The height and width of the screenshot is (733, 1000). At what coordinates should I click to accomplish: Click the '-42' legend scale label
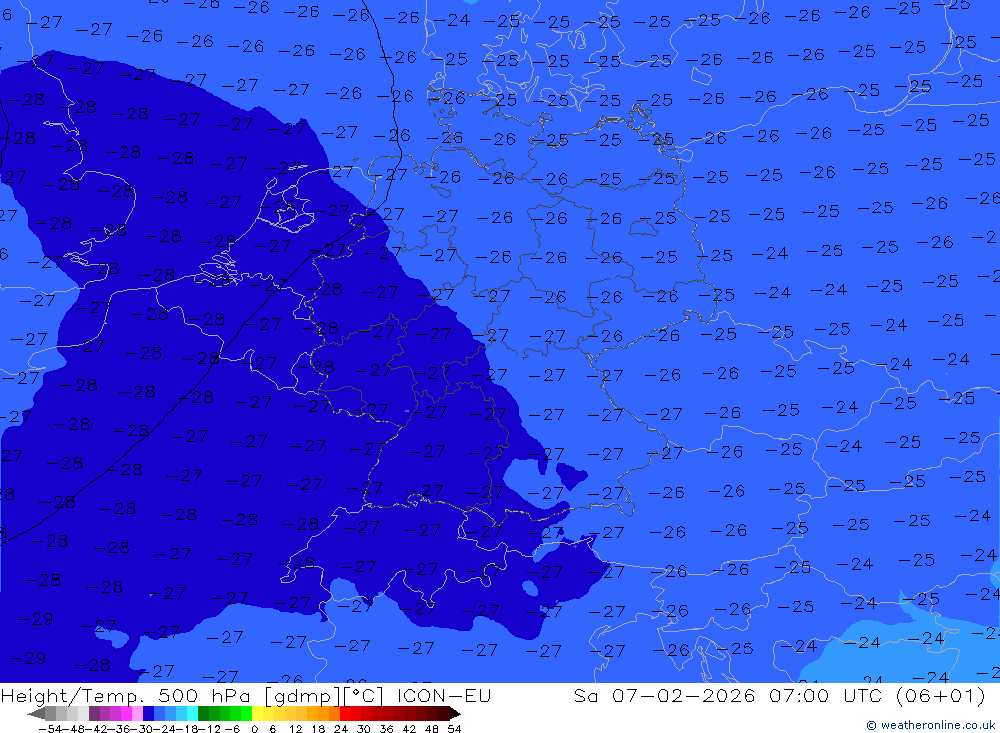96,729
